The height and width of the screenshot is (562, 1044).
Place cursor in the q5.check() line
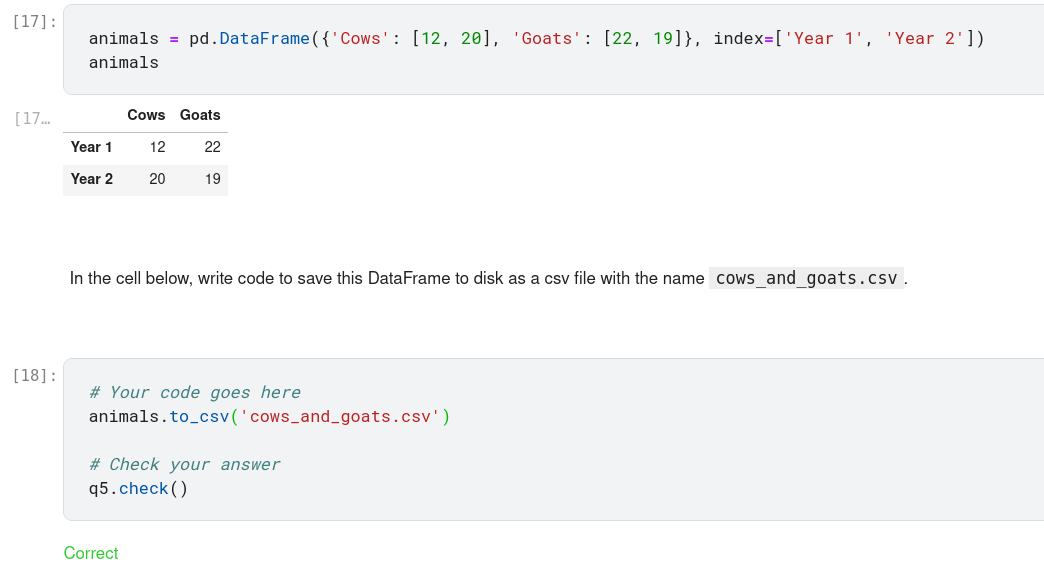(138, 489)
